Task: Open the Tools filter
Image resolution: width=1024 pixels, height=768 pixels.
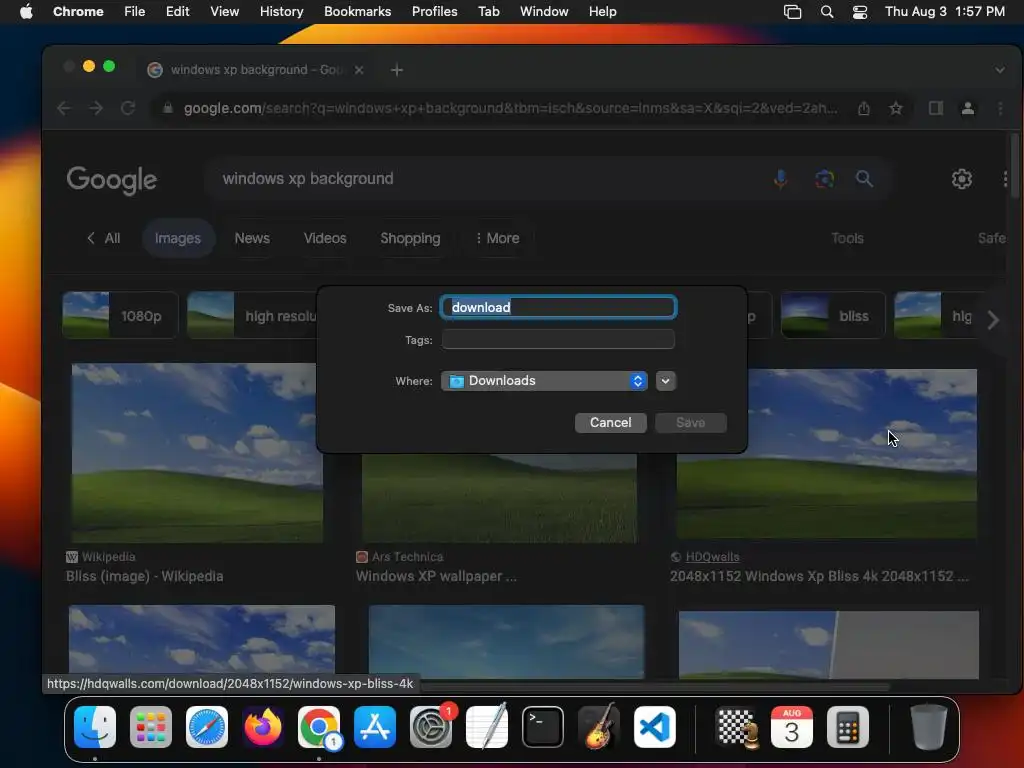Action: coord(847,238)
